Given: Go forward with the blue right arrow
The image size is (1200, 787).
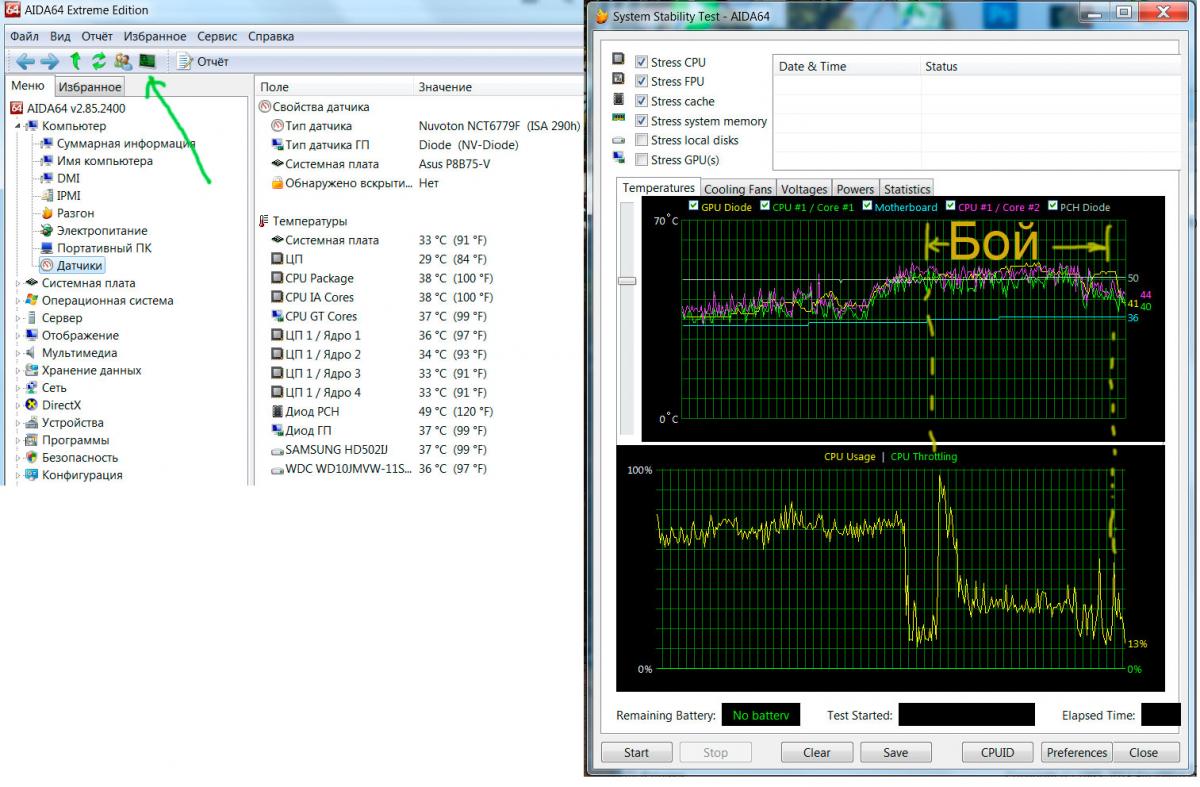Looking at the screenshot, I should click(50, 62).
